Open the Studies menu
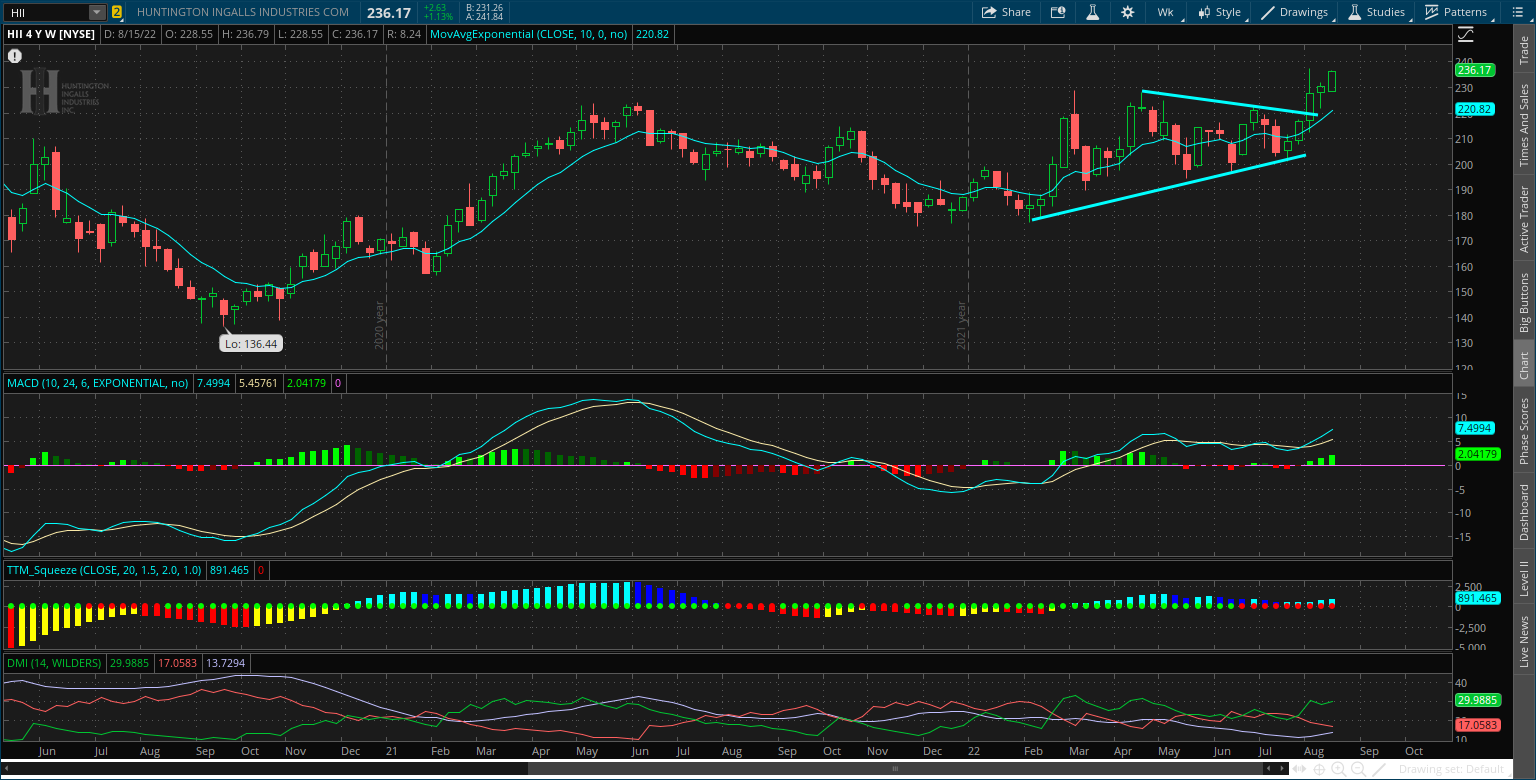1536x780 pixels. pyautogui.click(x=1377, y=12)
